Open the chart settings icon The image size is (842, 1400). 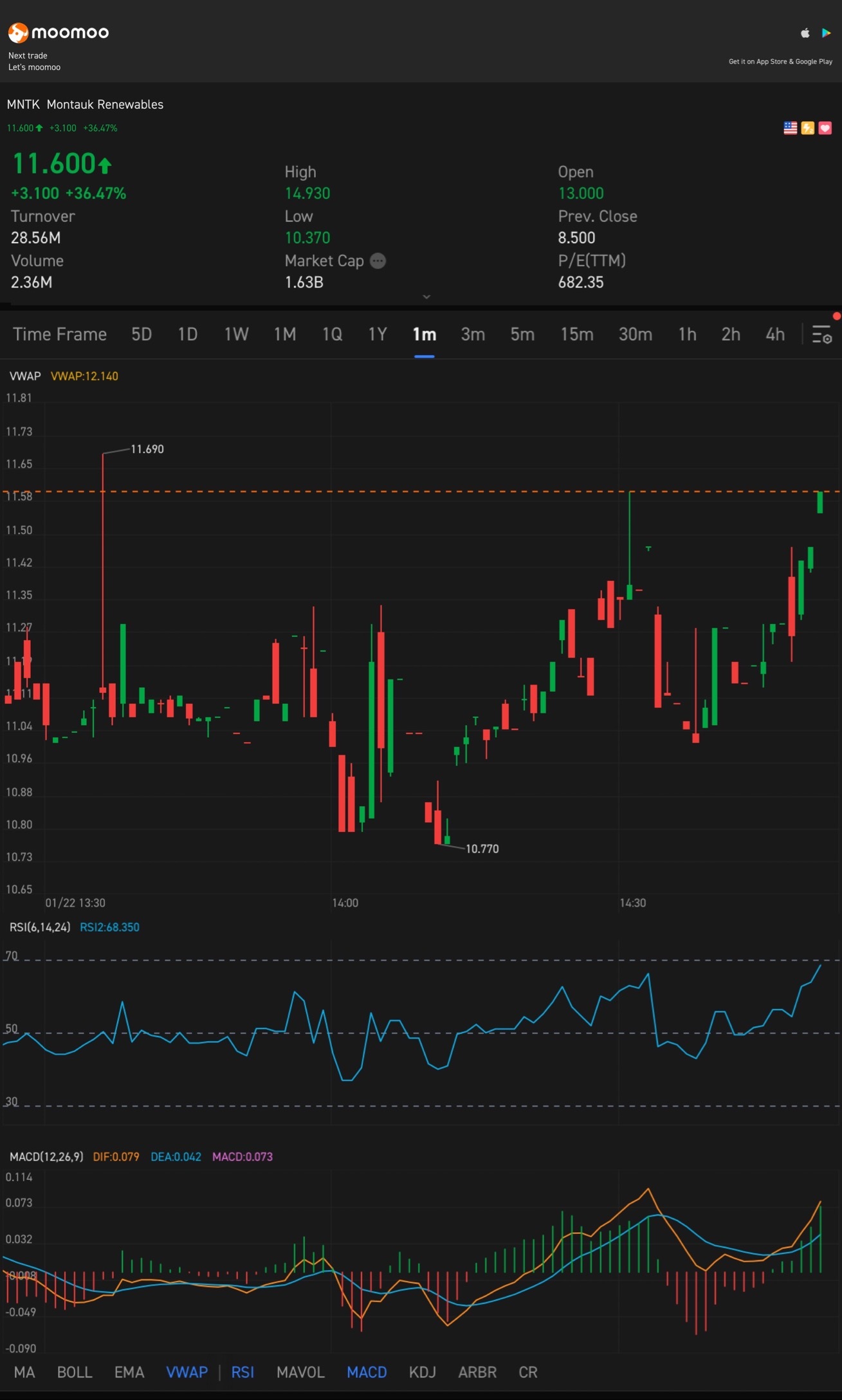822,334
